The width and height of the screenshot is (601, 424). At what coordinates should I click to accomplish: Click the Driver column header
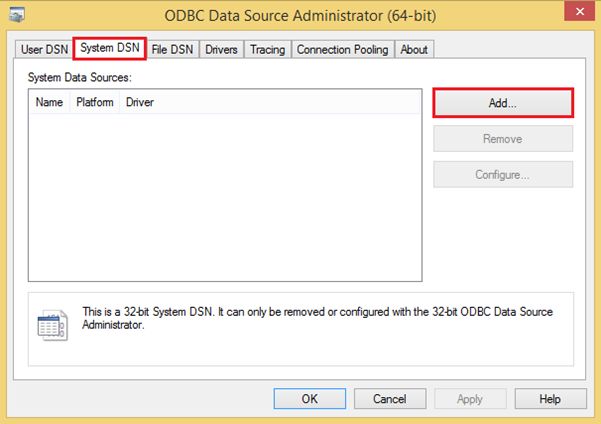pos(140,102)
